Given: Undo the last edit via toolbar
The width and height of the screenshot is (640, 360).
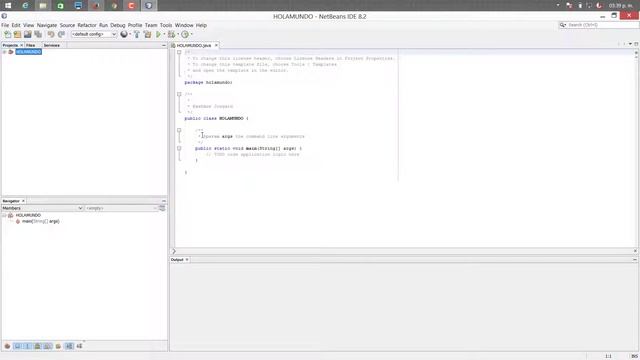Looking at the screenshot, I should [x=51, y=35].
